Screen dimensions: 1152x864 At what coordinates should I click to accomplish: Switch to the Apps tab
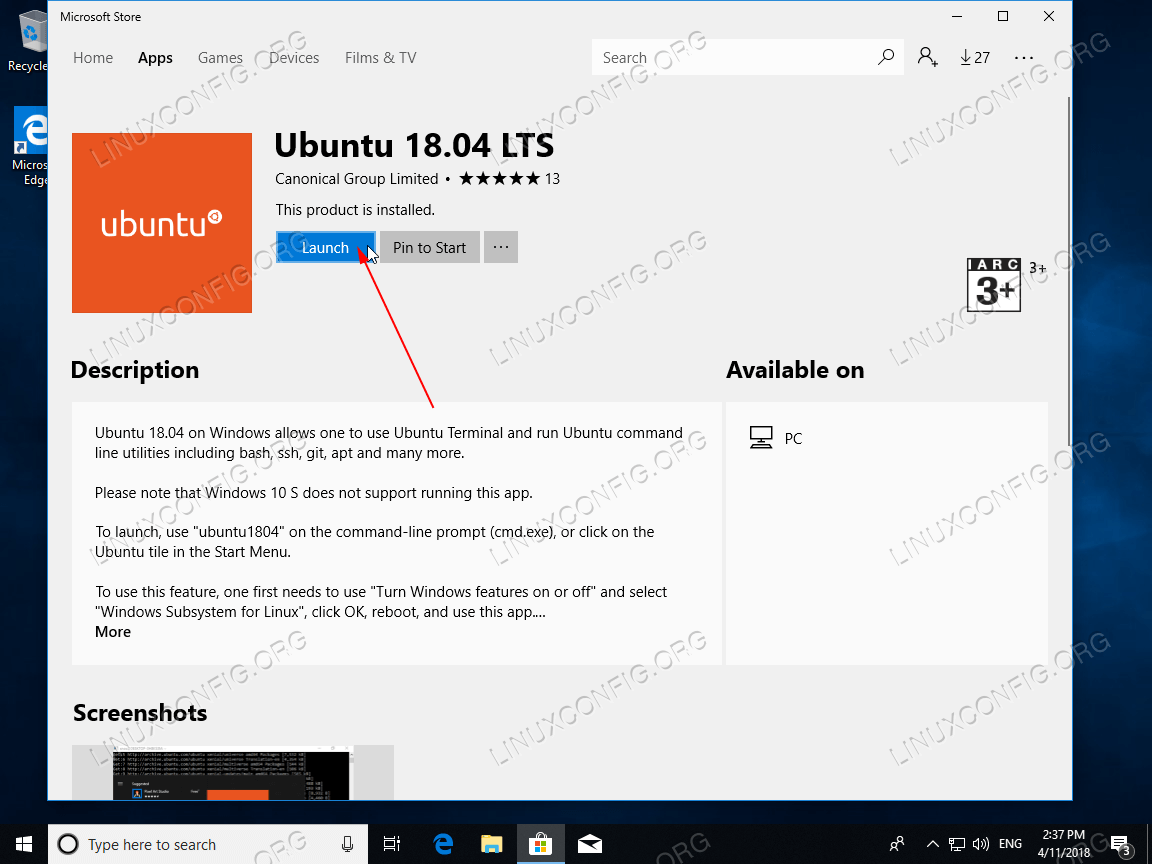pyautogui.click(x=155, y=57)
